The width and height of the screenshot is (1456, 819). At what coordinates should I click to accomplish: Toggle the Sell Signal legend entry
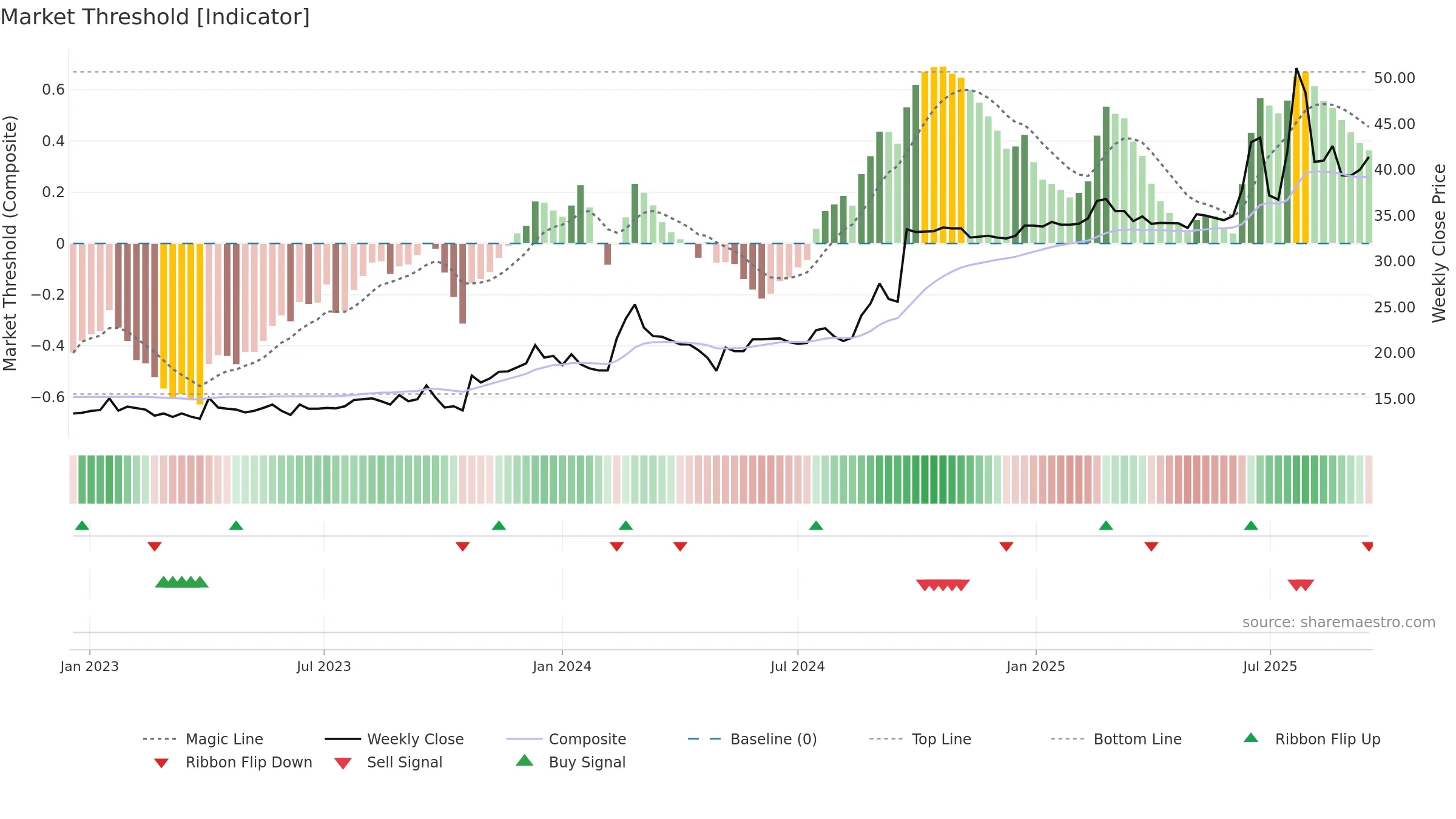388,762
